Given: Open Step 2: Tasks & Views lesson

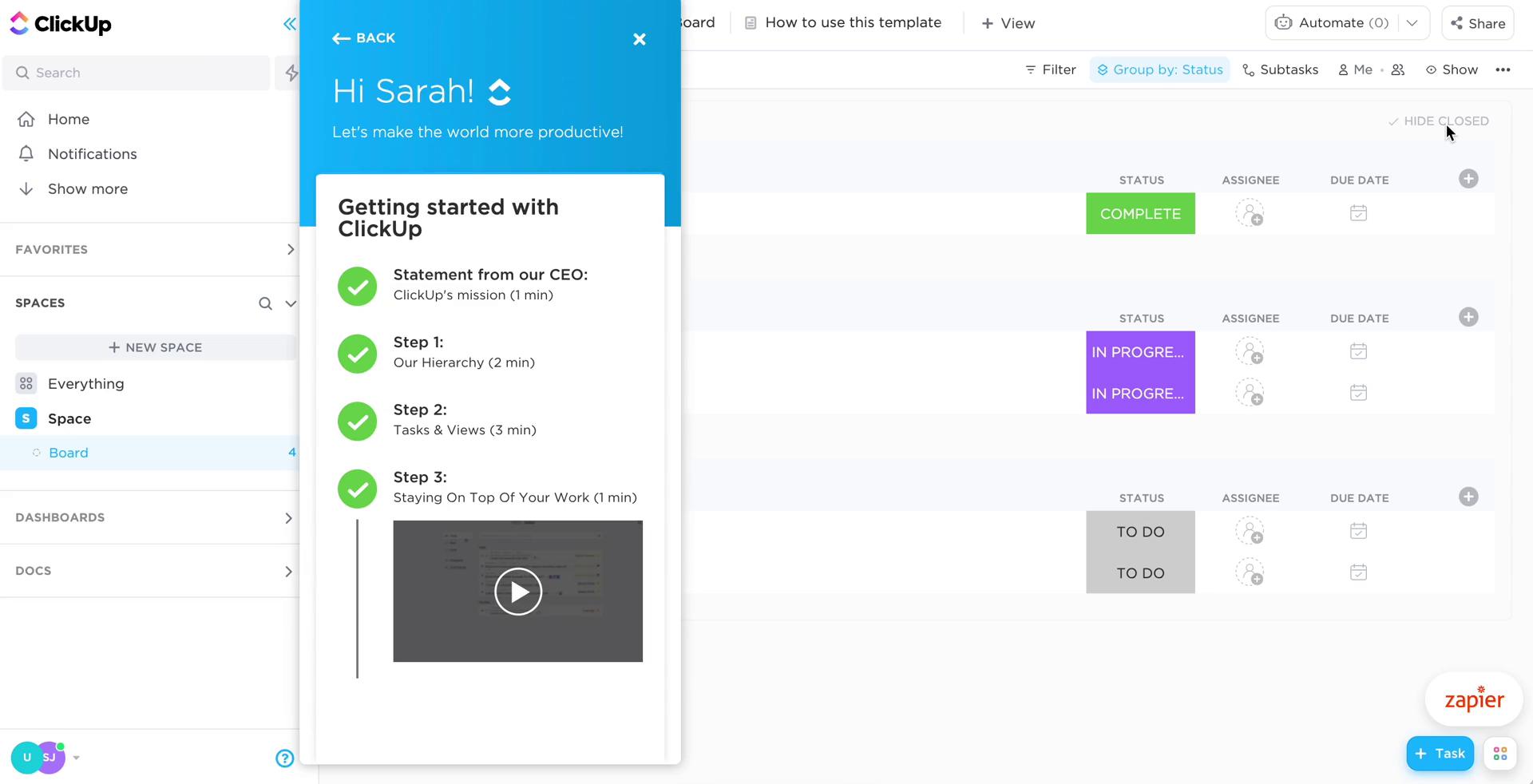Looking at the screenshot, I should point(465,420).
